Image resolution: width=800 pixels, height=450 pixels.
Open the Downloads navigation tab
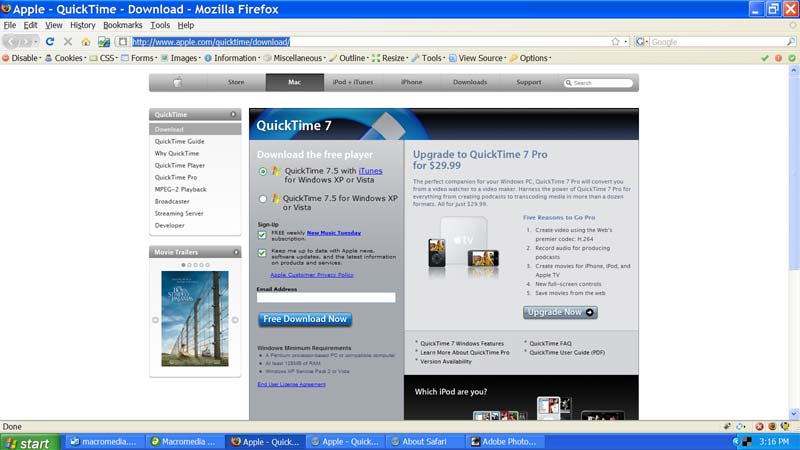(x=470, y=82)
